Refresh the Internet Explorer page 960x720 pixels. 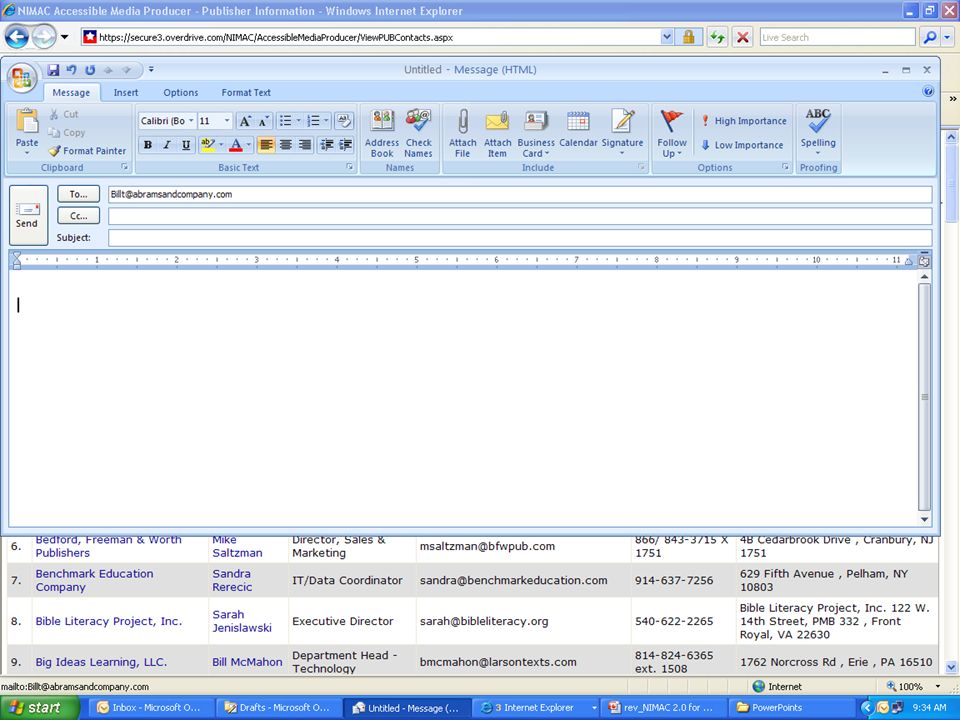pos(717,37)
